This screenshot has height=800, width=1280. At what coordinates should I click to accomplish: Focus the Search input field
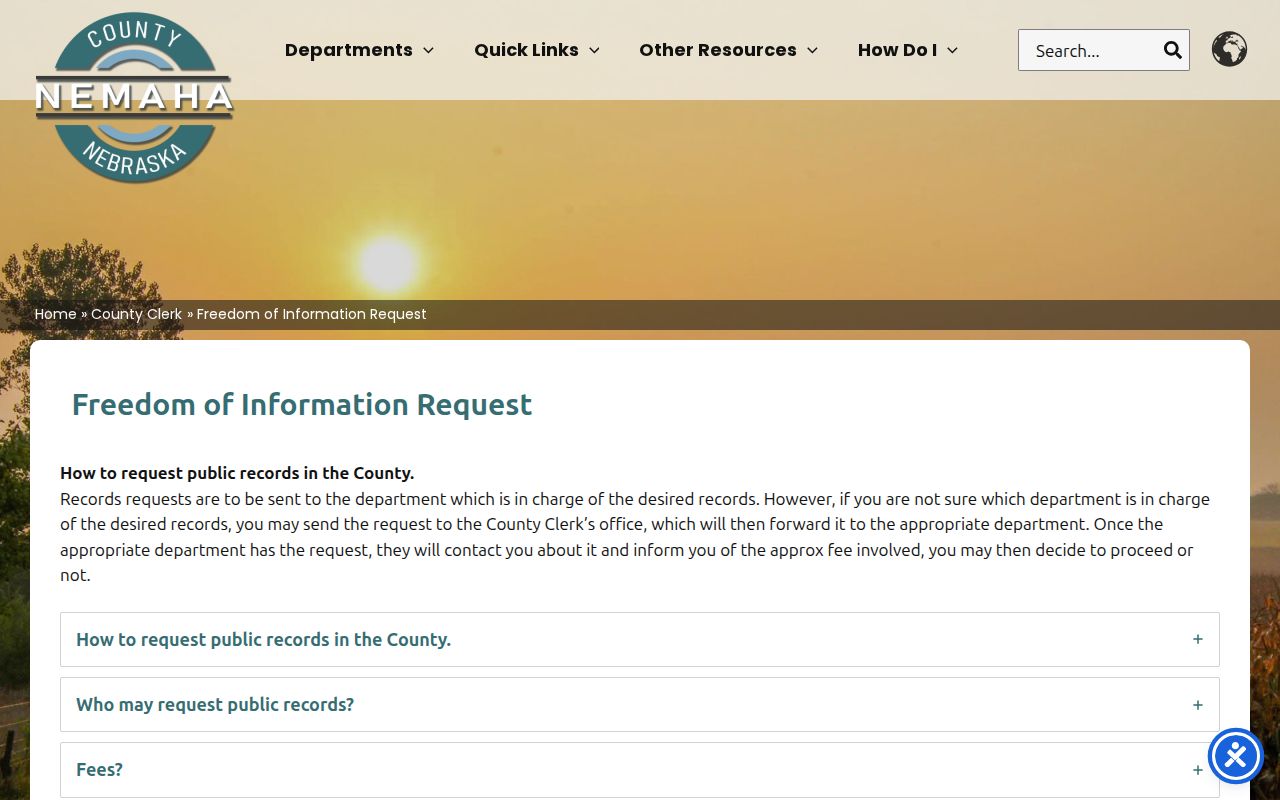click(1090, 50)
